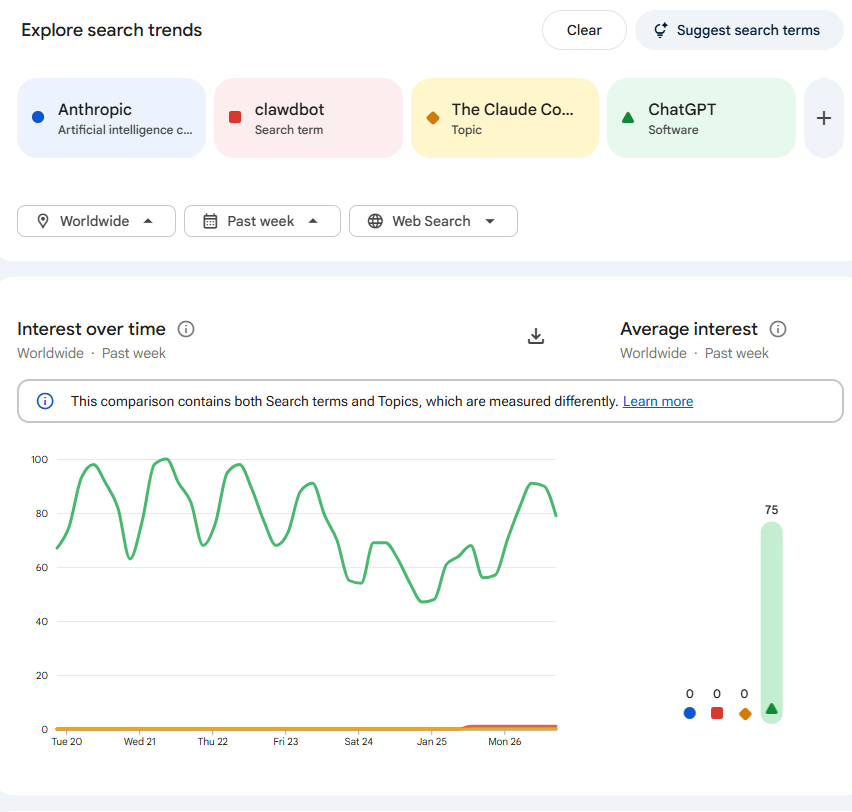This screenshot has width=852, height=812.
Task: Click the Tue 20 axis label
Action: (x=67, y=741)
